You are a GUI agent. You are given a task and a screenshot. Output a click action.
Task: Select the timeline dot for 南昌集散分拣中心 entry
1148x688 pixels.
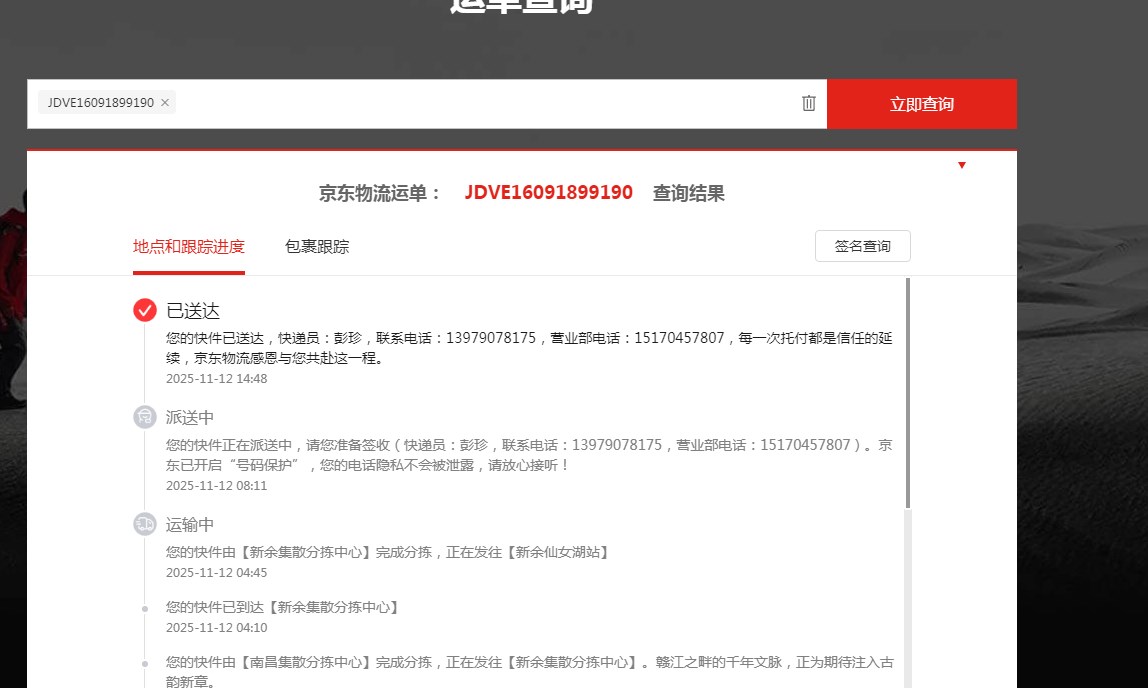pyautogui.click(x=145, y=663)
